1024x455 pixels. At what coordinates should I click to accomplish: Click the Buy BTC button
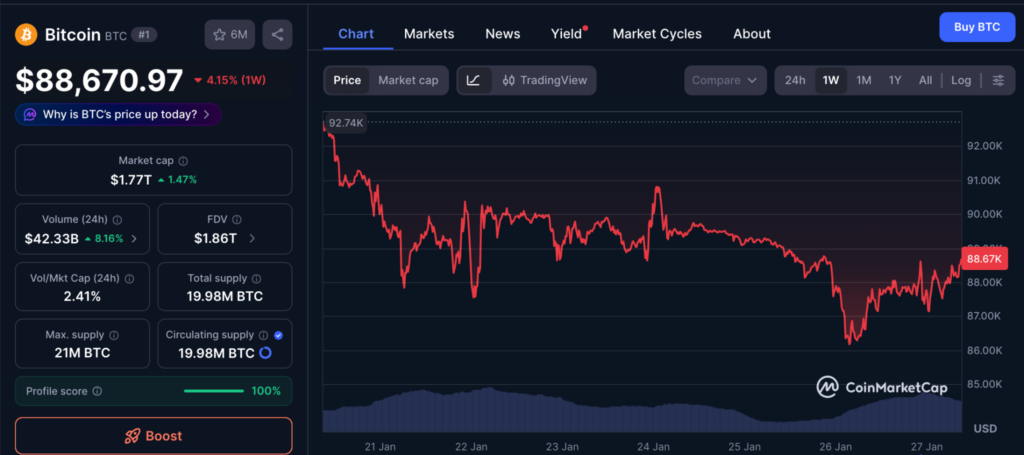(976, 26)
